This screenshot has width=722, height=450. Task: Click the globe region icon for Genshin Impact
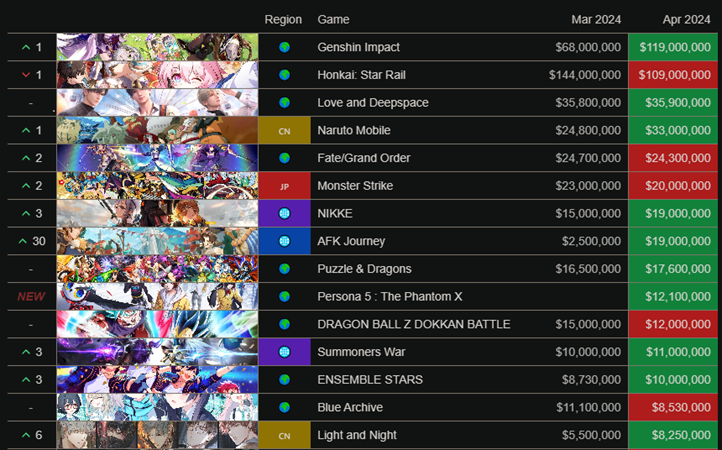pos(285,47)
